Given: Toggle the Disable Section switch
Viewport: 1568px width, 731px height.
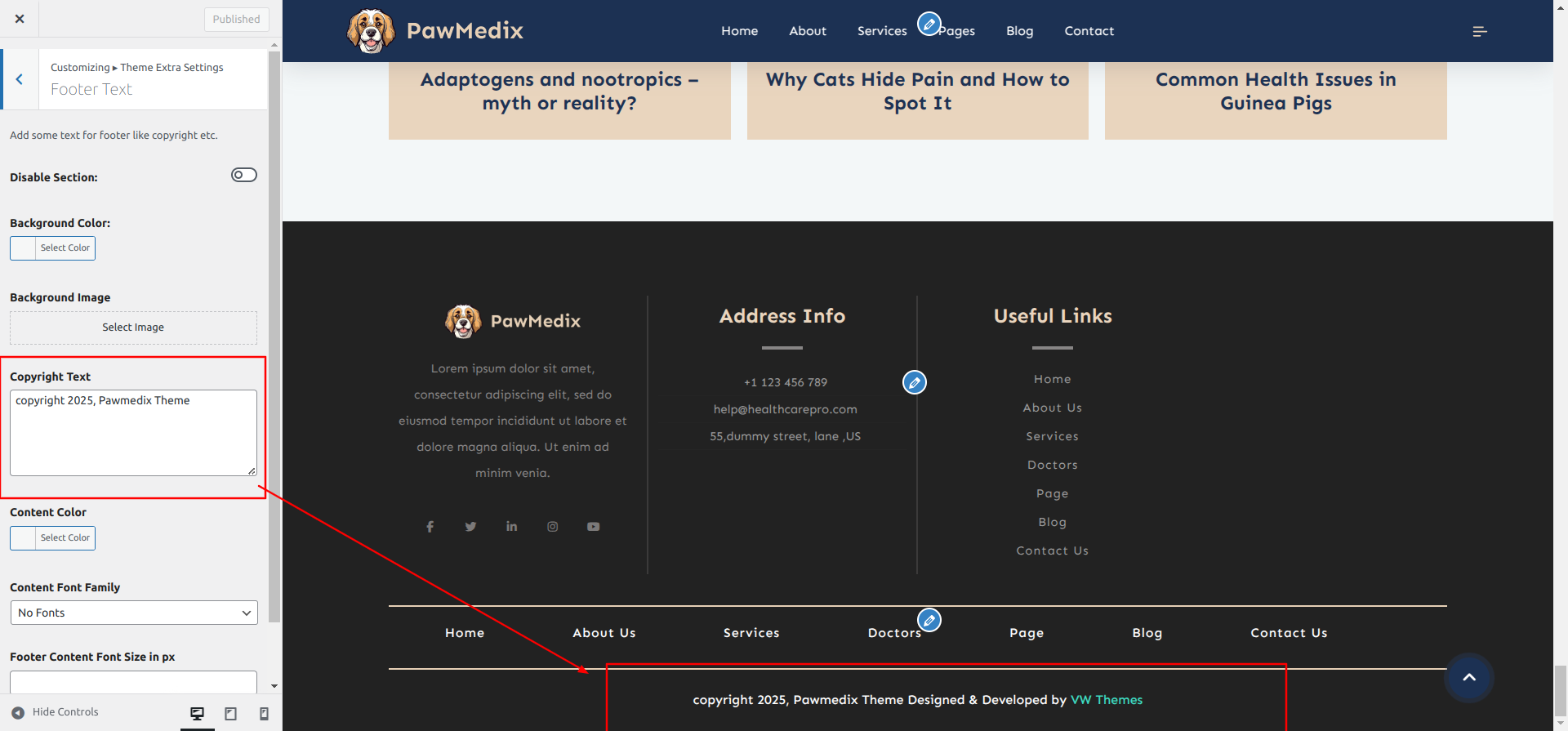Looking at the screenshot, I should pos(243,175).
